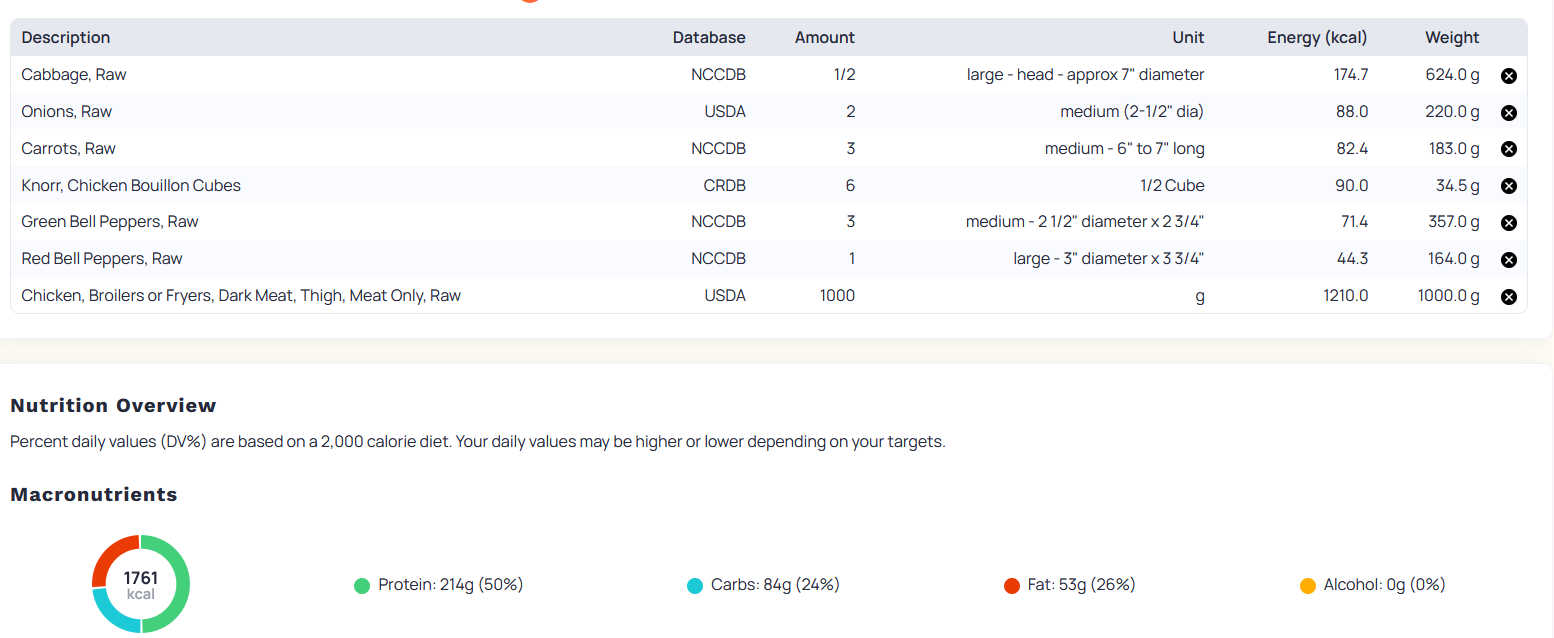Image resolution: width=1554 pixels, height=638 pixels.
Task: Delete Red Bell Peppers, Raw ingredient
Action: (x=1509, y=260)
